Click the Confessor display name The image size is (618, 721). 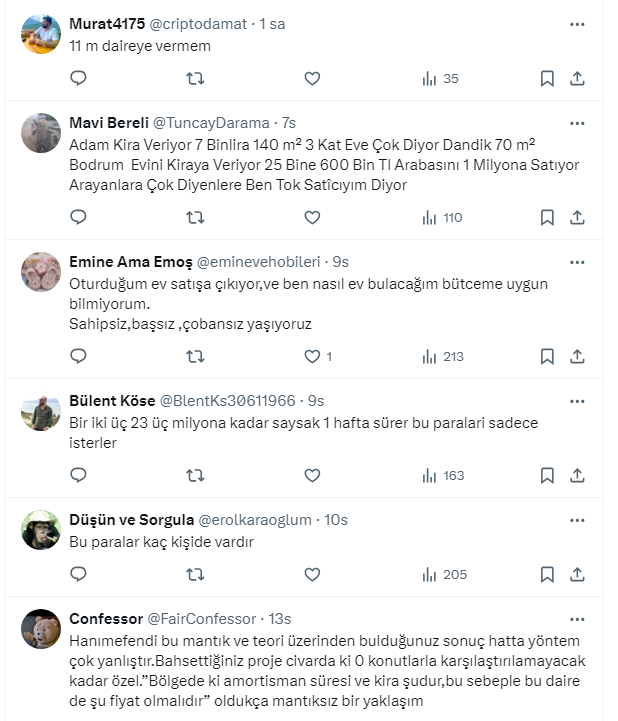[x=105, y=619]
